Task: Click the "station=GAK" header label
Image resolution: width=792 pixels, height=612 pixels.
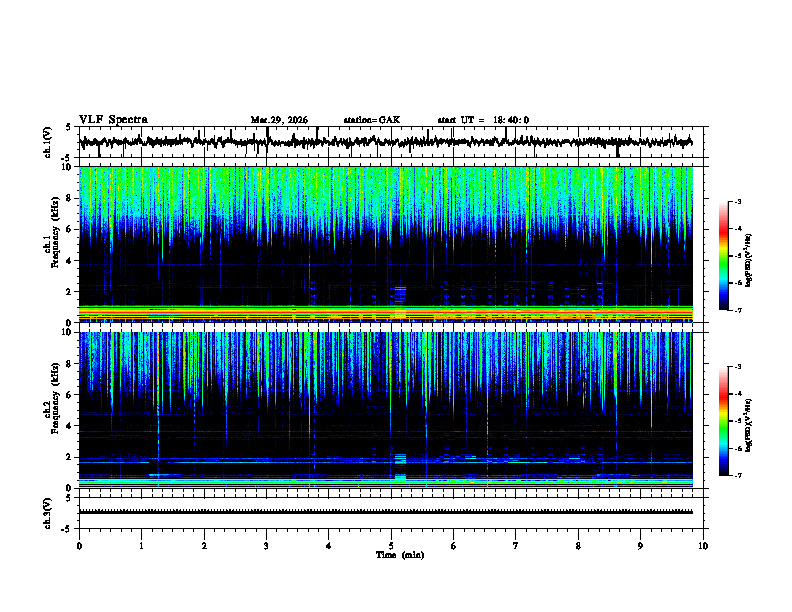Action: 372,120
